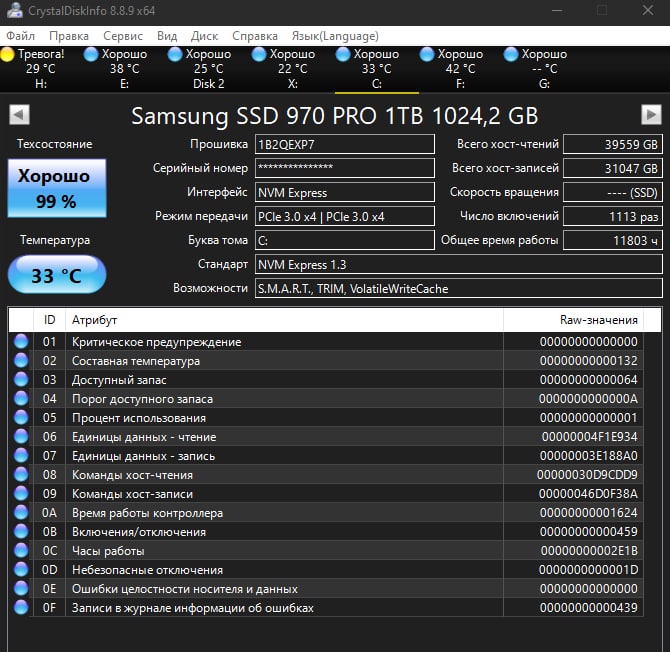
Task: Select raw value 00000003E188A0
Action: pos(589,456)
